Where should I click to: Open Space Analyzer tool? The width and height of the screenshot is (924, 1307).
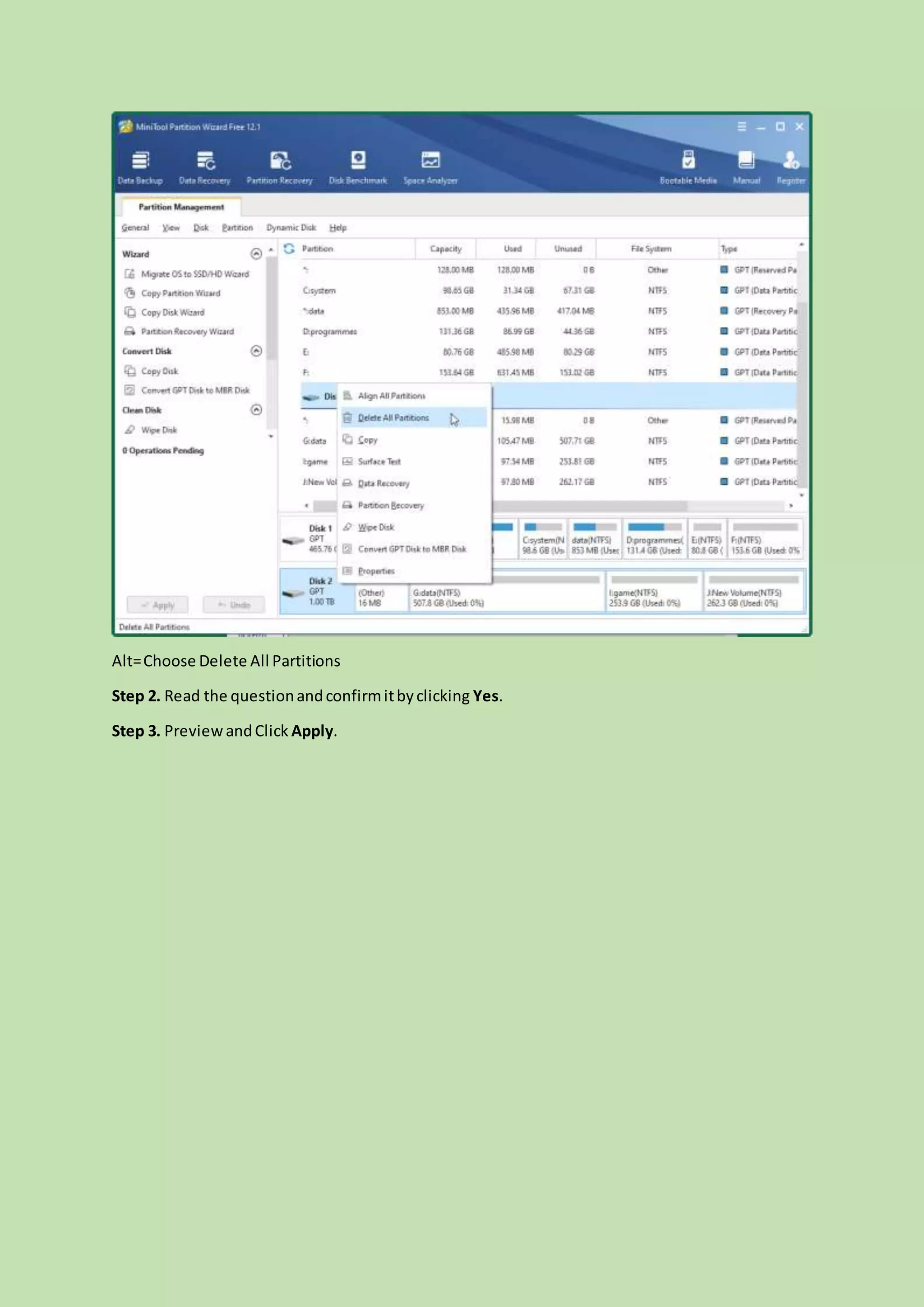[x=430, y=167]
